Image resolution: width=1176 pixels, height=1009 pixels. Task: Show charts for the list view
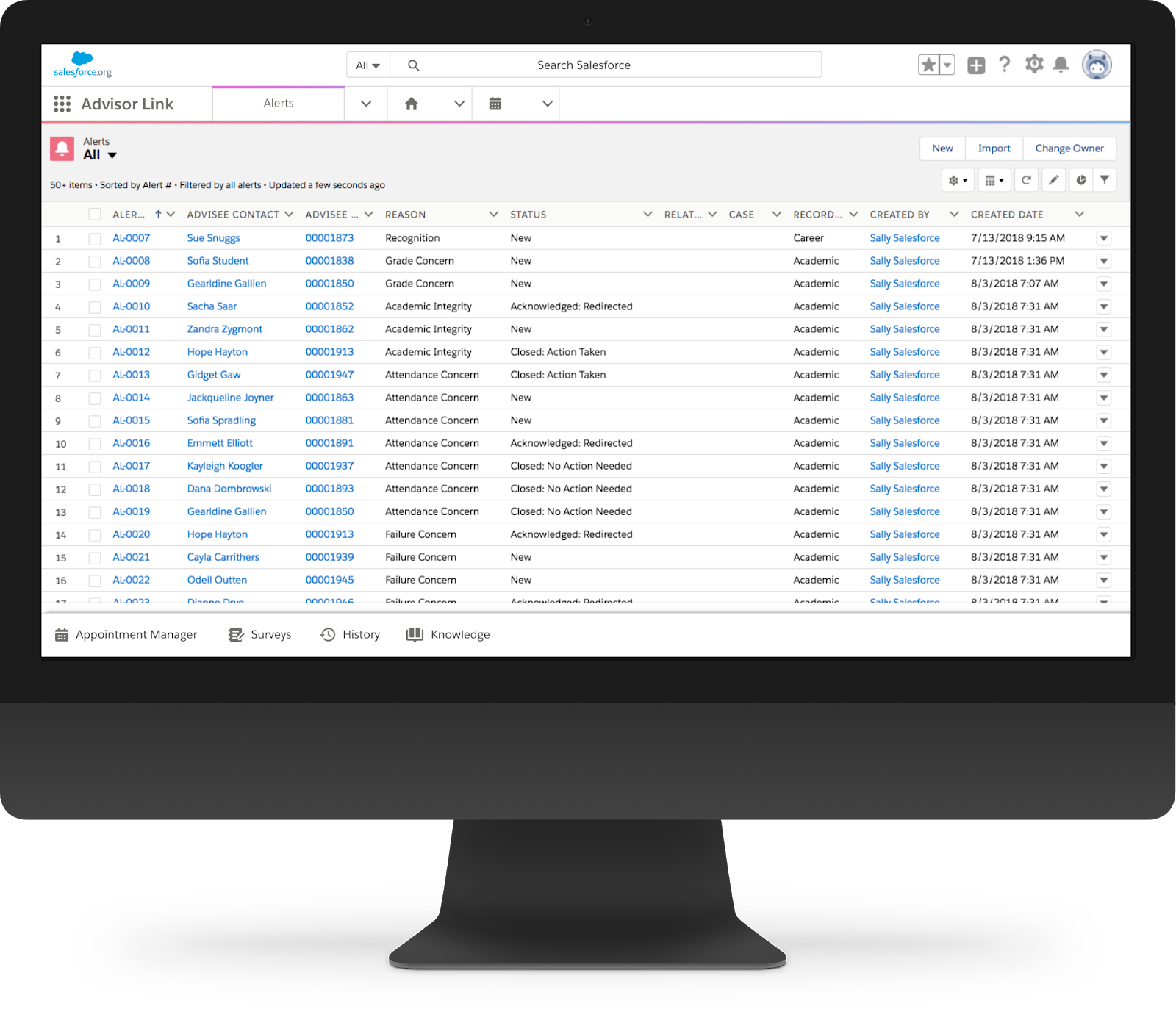pyautogui.click(x=1080, y=180)
